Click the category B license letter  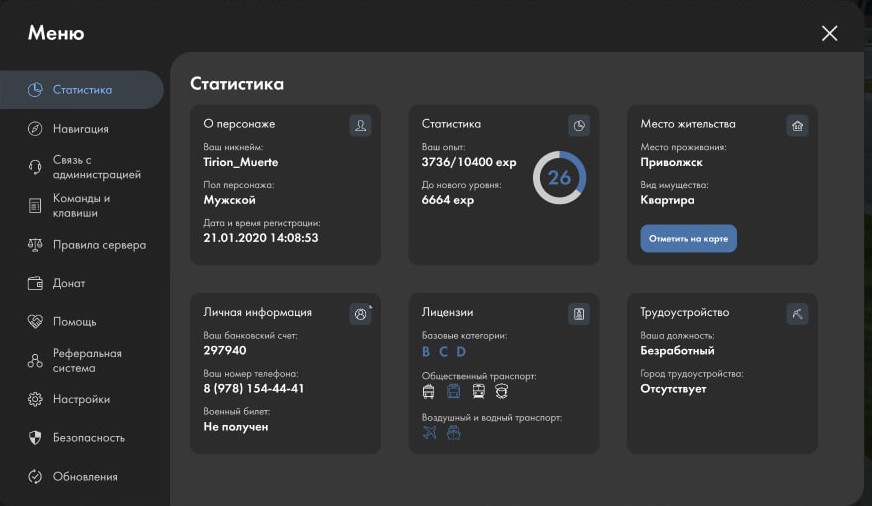[x=426, y=351]
